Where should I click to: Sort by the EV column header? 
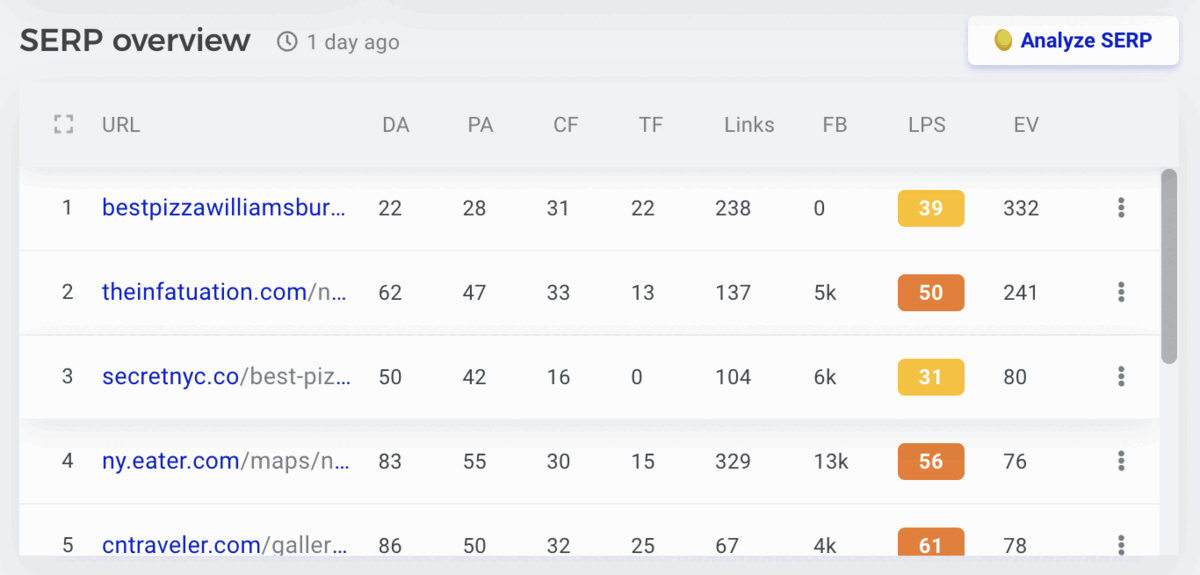pos(1026,125)
